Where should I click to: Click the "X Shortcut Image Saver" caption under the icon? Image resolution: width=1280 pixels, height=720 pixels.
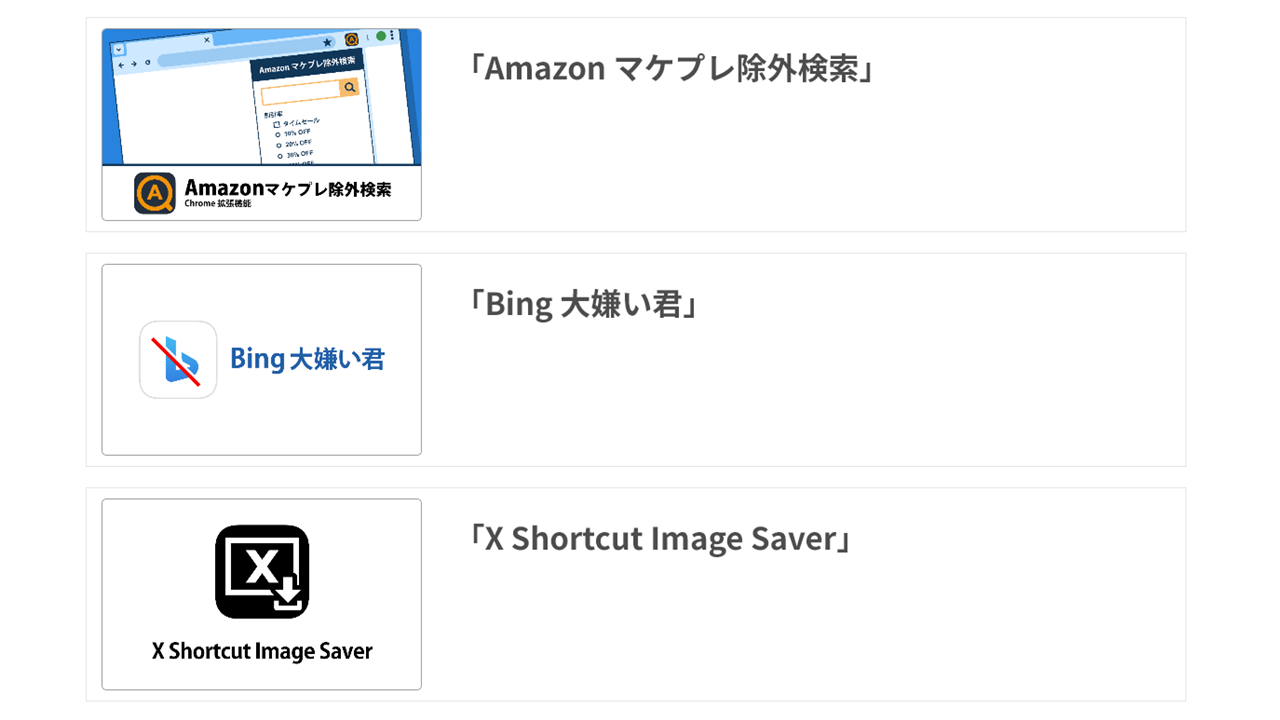point(262,651)
